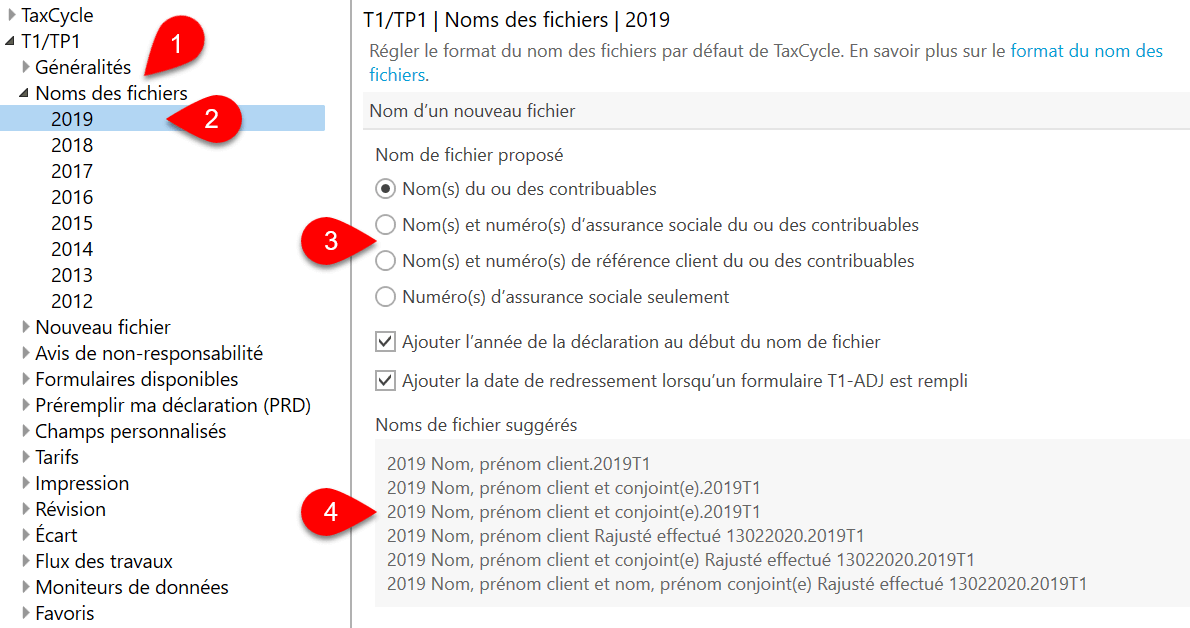Viewport: 1190px width, 628px height.
Task: Choose the numéro(s) d'assurance sociale seulement option
Action: point(386,296)
